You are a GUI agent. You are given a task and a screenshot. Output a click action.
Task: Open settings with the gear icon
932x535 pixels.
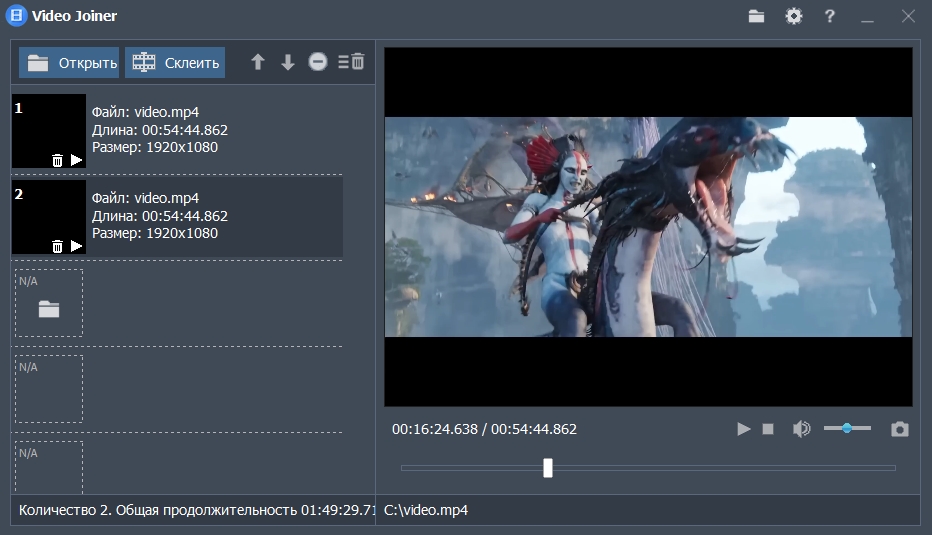[x=794, y=16]
